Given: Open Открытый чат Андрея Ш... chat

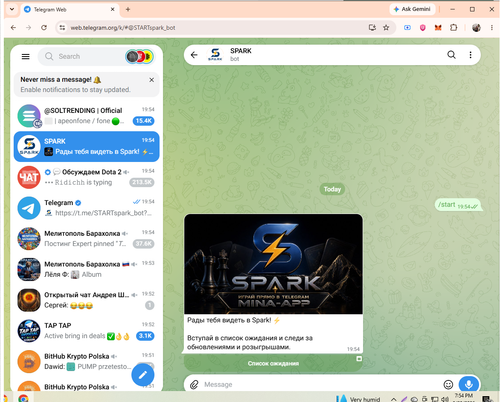Looking at the screenshot, I should point(86,300).
